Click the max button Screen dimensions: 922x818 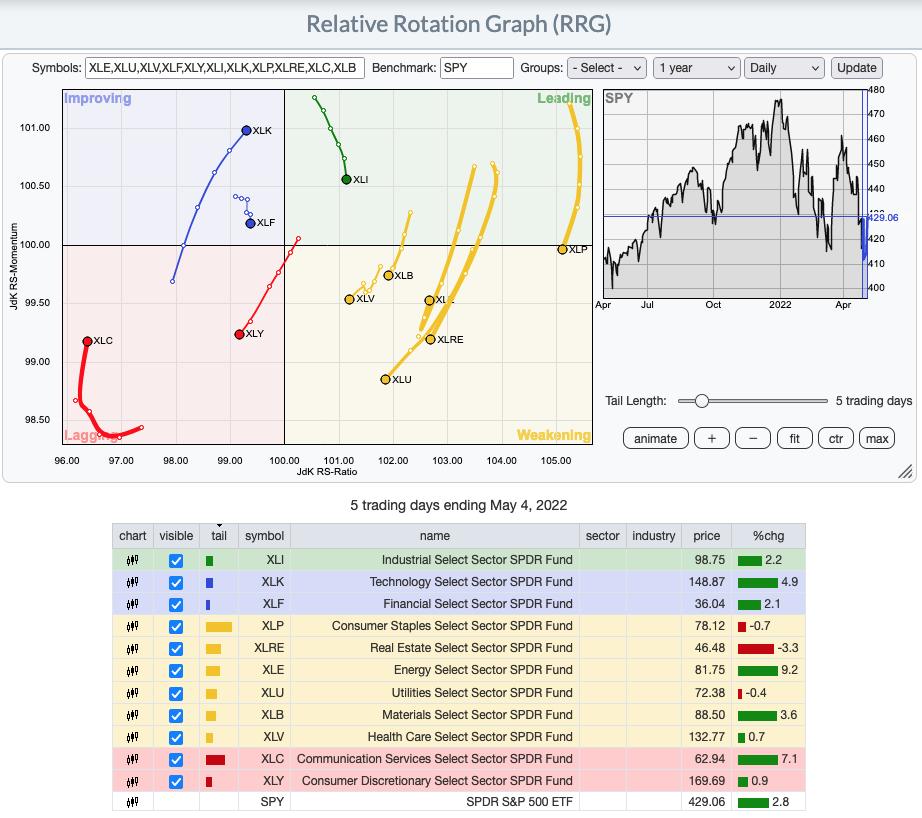tap(877, 439)
